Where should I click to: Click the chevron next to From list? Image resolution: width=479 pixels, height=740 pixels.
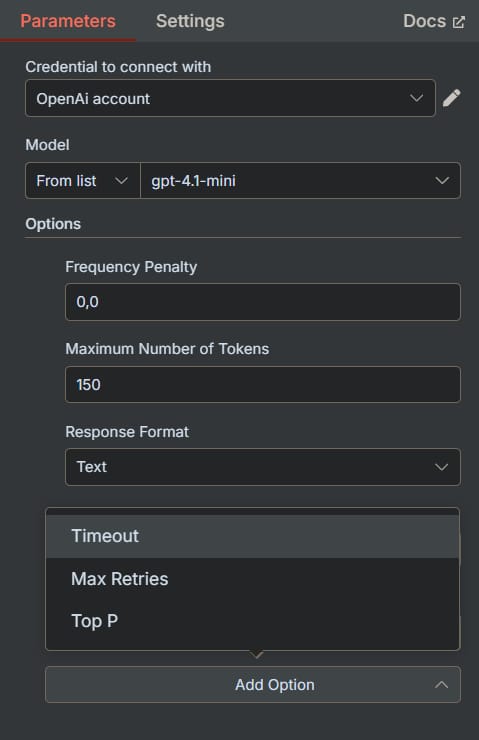[x=121, y=181]
